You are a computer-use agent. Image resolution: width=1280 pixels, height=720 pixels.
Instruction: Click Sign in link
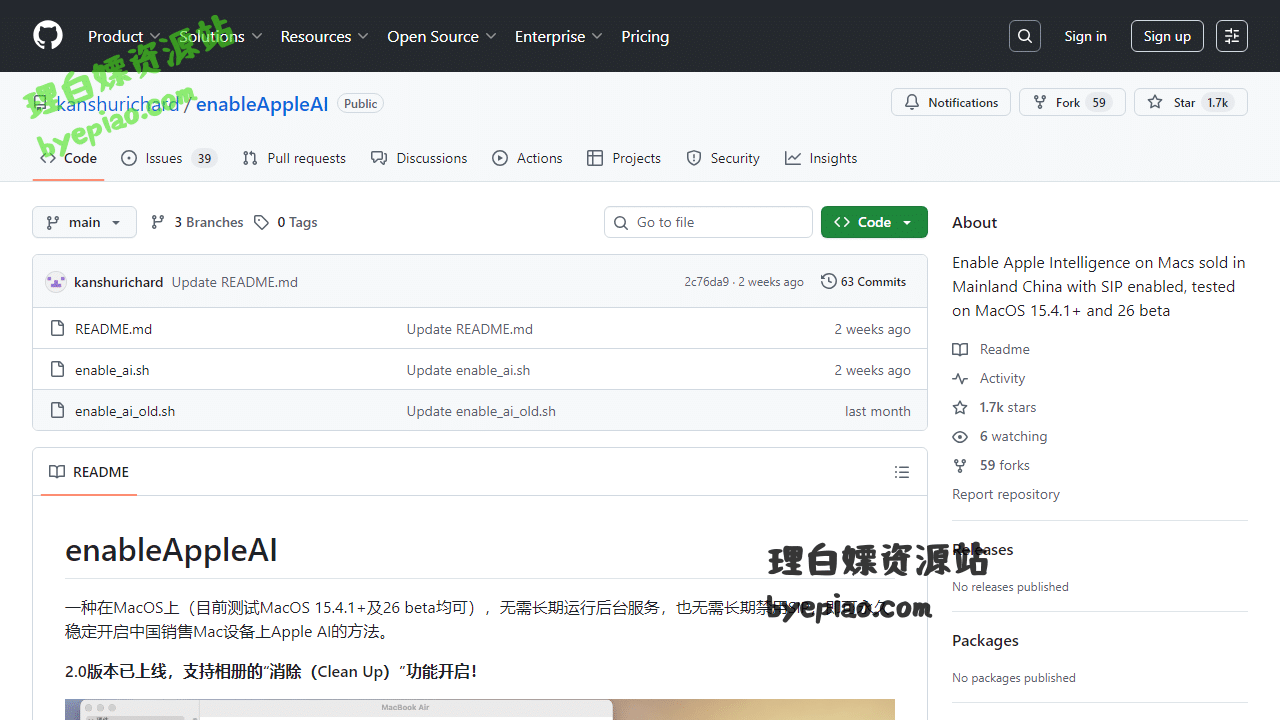pyautogui.click(x=1085, y=36)
